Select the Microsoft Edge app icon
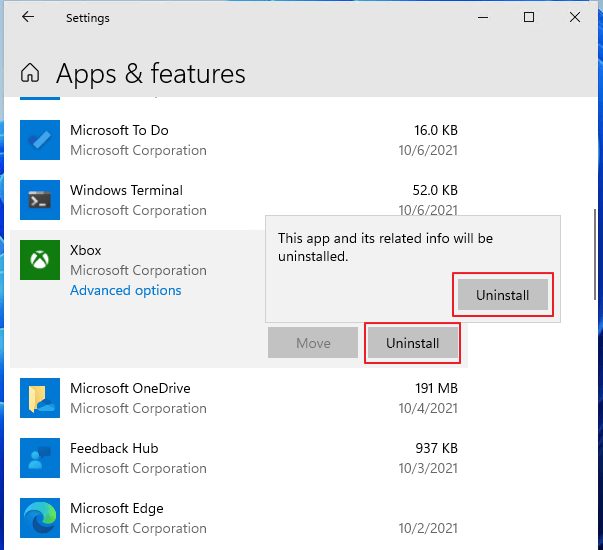Viewport: 603px width, 550px height. click(40, 518)
